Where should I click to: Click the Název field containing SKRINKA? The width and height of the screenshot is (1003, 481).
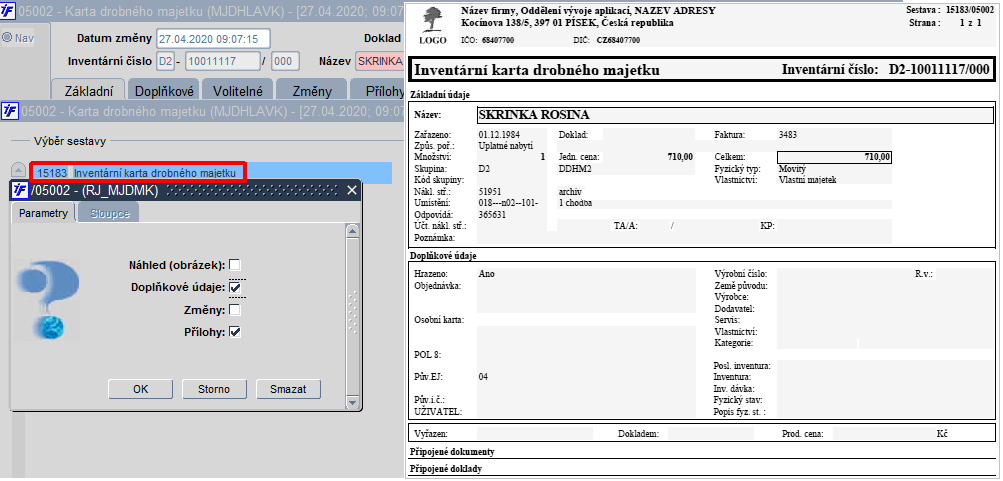pos(380,61)
